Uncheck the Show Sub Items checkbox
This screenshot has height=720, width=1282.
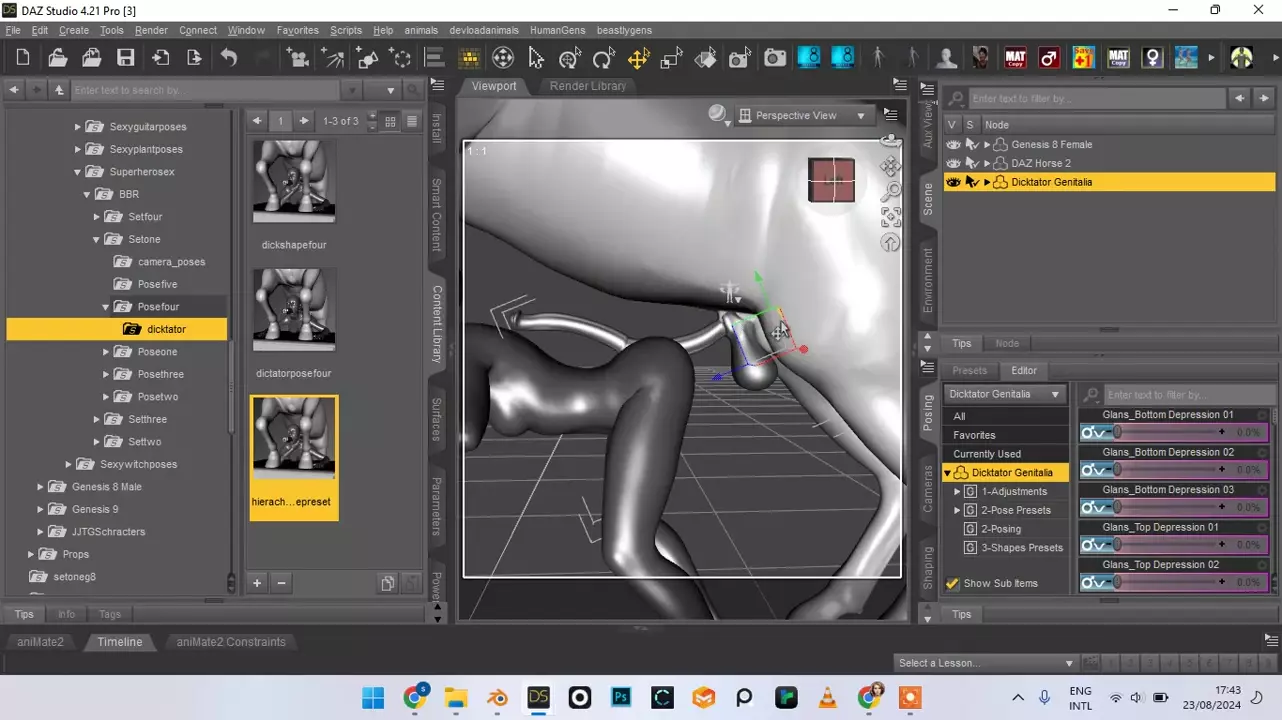952,583
